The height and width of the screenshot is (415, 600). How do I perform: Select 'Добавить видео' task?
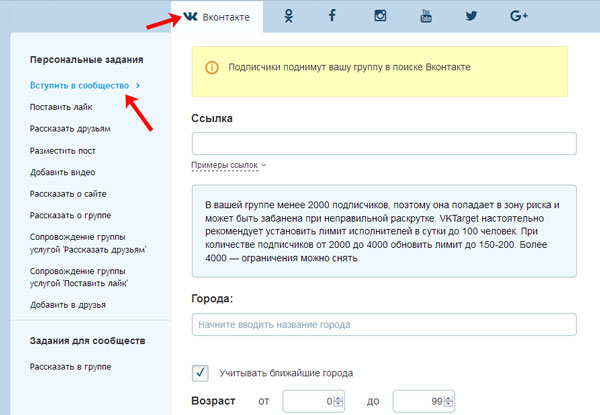pos(62,172)
